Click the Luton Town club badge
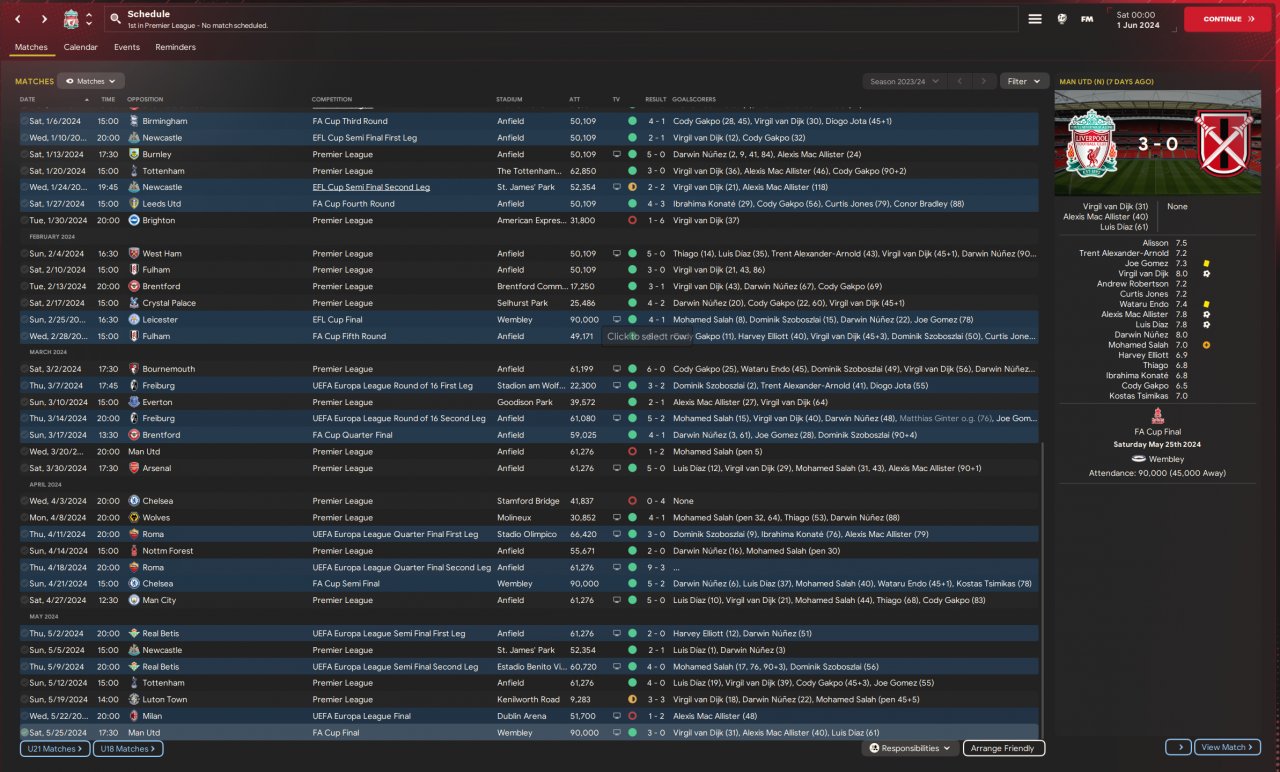The width and height of the screenshot is (1280, 772). (134, 700)
